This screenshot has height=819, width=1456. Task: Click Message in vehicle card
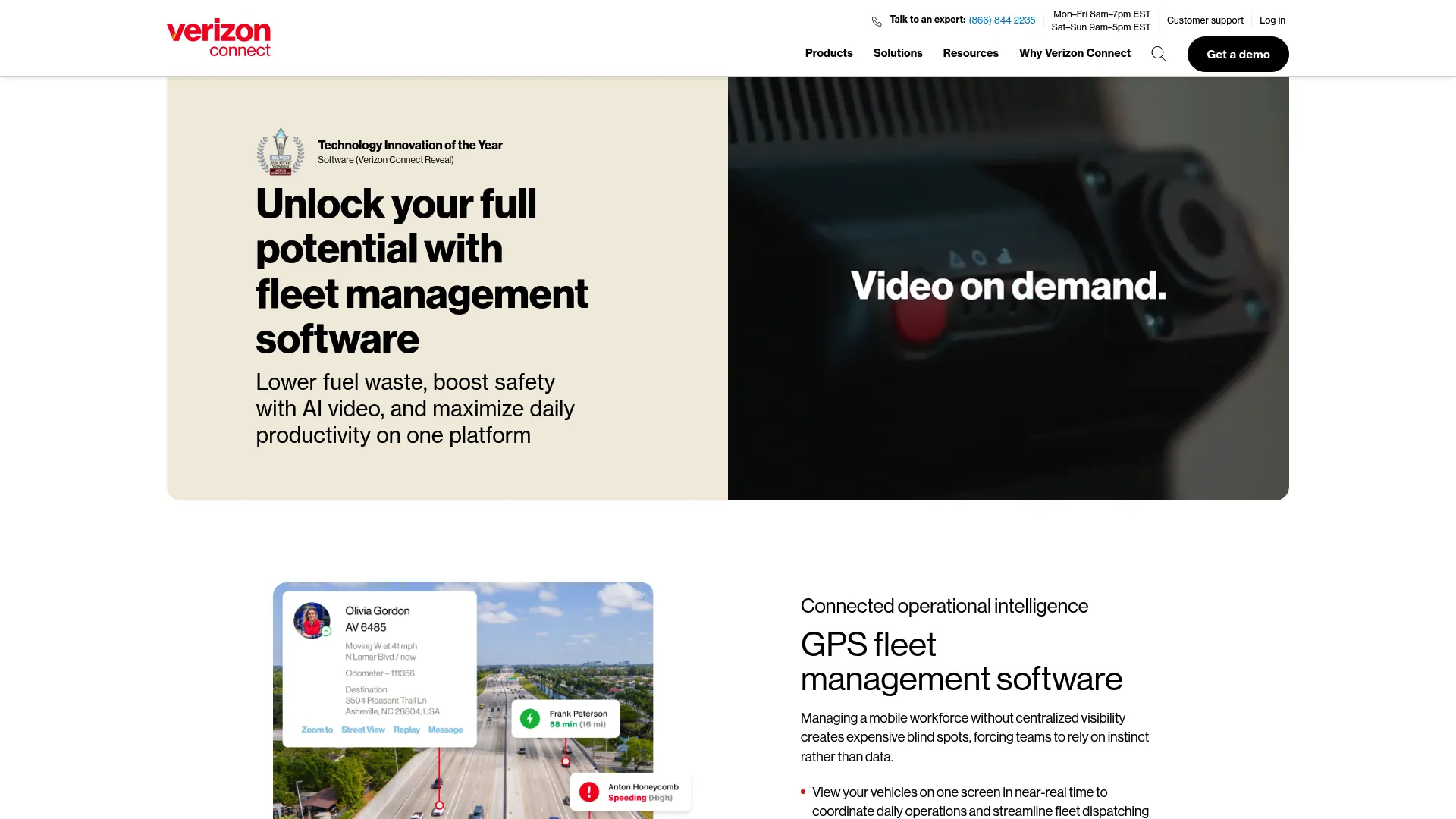coord(445,730)
